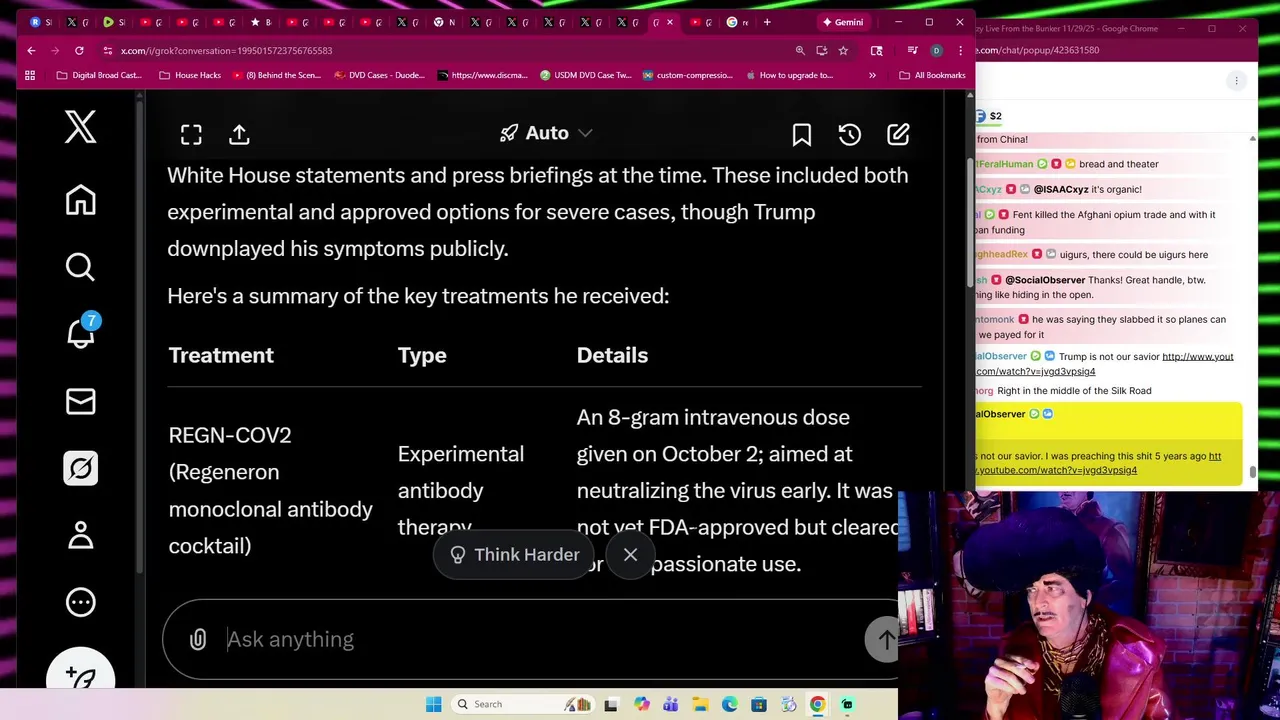Open the All Bookmarks folder

(932, 75)
